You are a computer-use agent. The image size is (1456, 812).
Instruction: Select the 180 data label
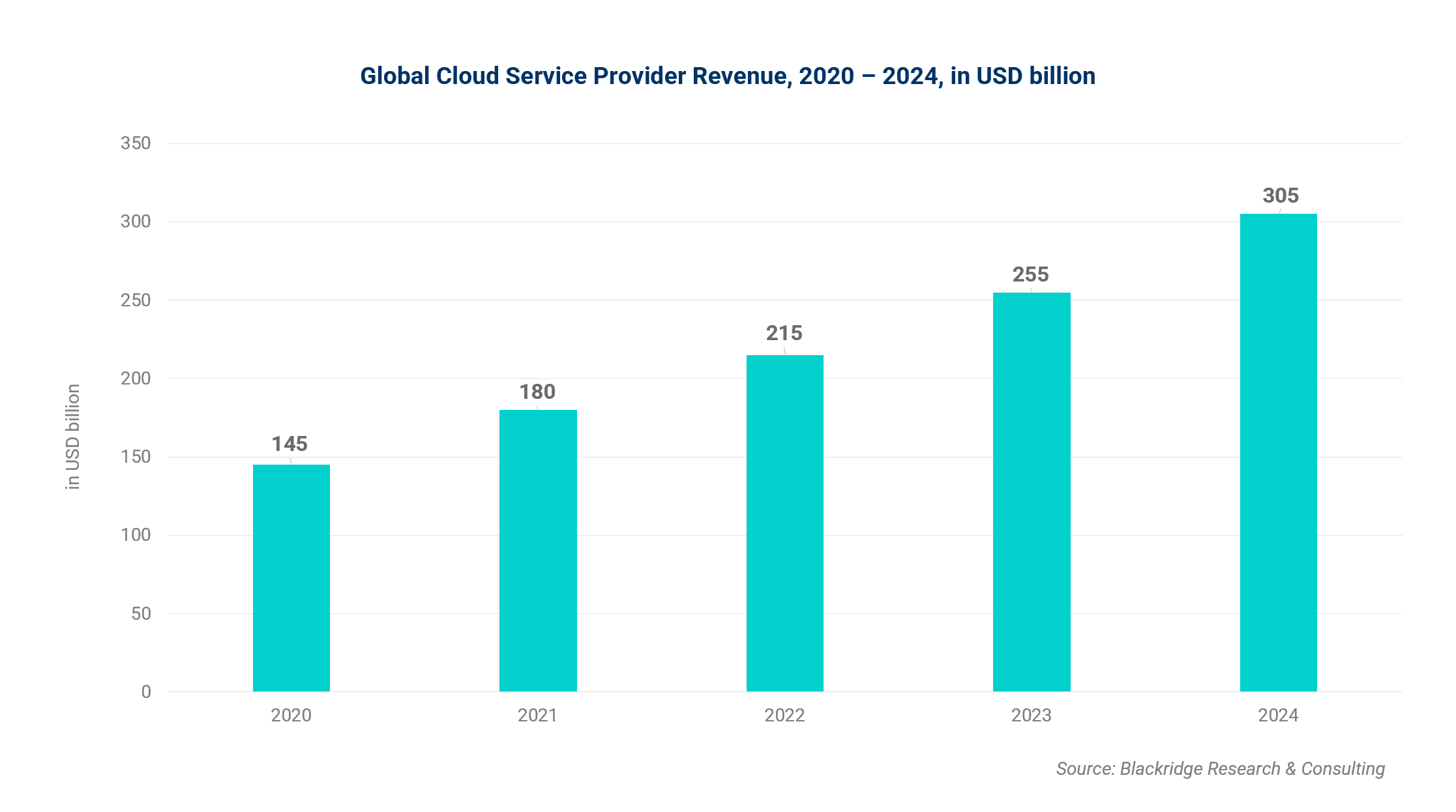point(537,392)
